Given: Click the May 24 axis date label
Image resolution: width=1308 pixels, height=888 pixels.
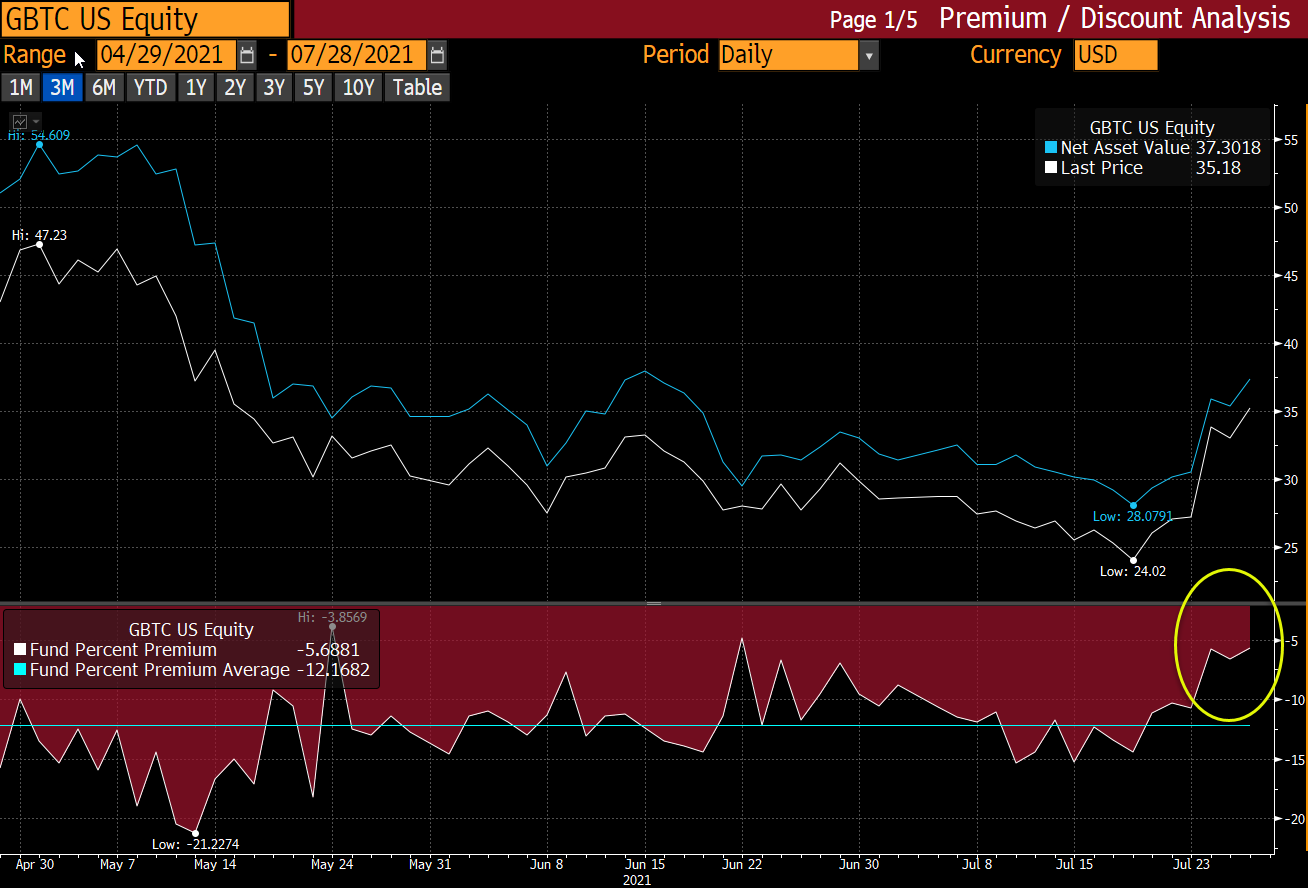Looking at the screenshot, I should [x=333, y=863].
